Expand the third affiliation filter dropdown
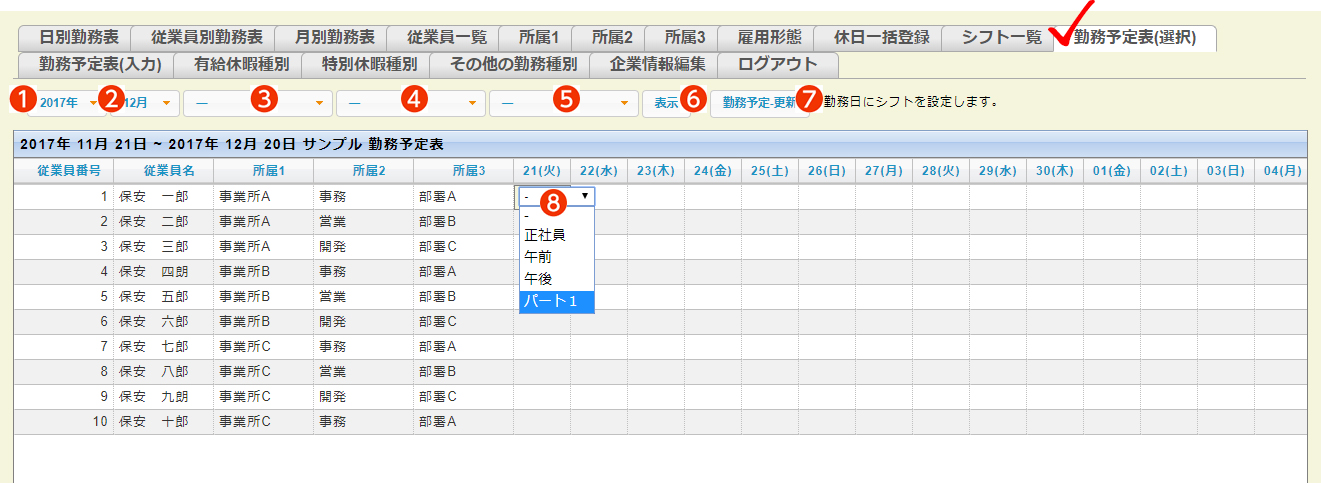Image resolution: width=1321 pixels, height=483 pixels. 563,103
